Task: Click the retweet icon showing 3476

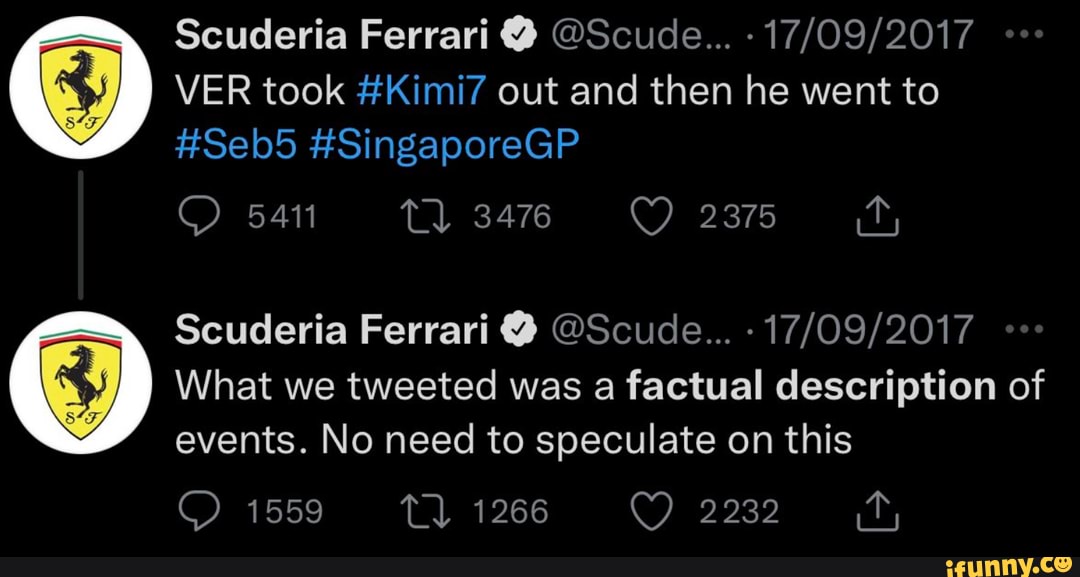Action: [x=425, y=214]
